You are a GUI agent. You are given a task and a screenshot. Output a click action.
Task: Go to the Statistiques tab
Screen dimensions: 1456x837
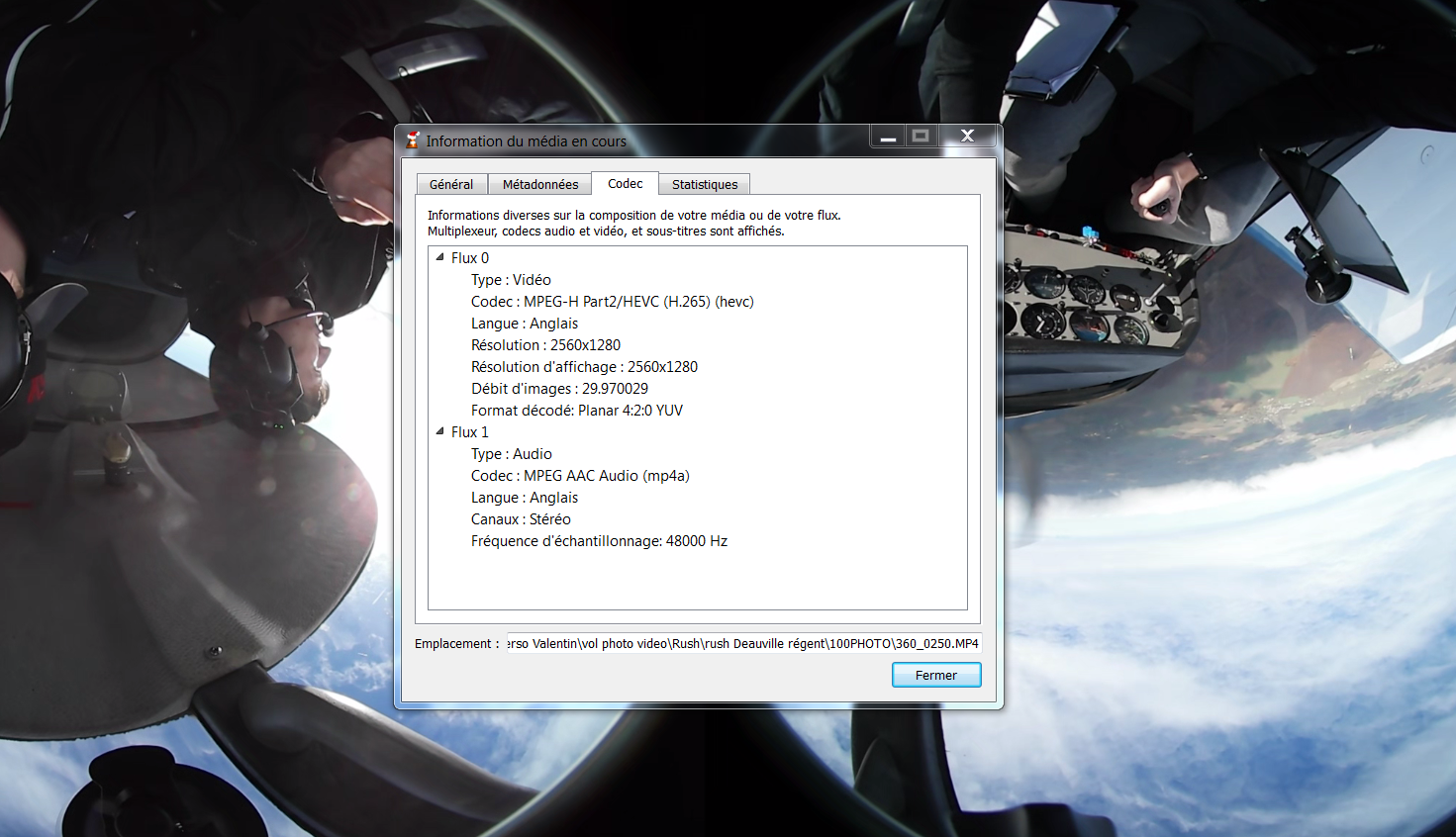click(704, 184)
